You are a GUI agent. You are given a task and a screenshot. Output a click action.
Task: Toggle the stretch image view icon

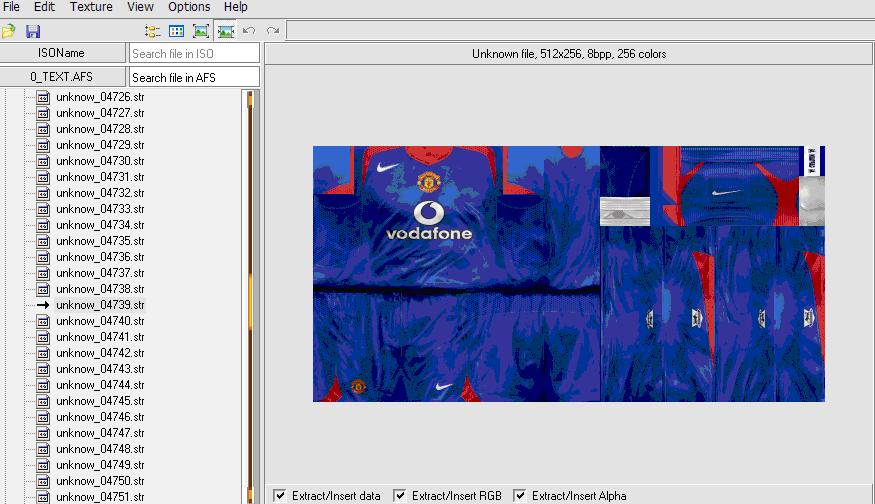[x=225, y=31]
